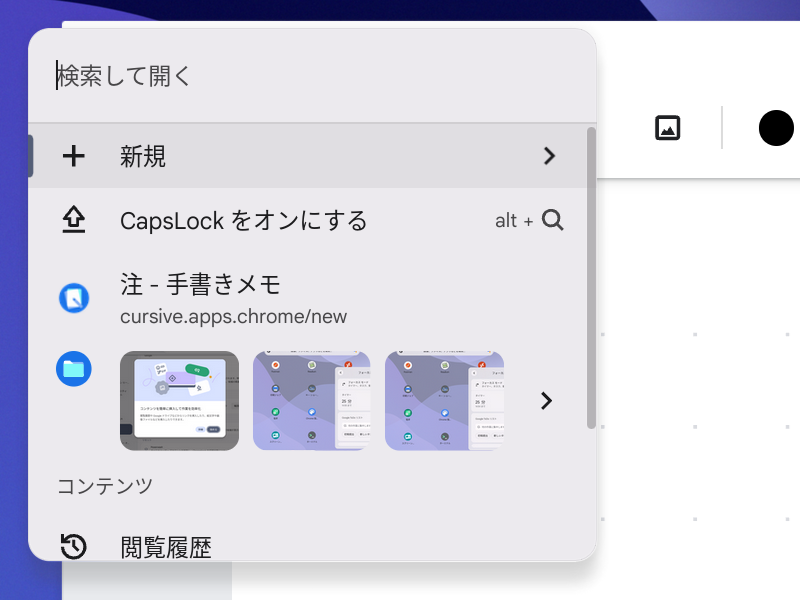Expand 新規 with its chevron arrow
800x600 pixels.
[549, 156]
